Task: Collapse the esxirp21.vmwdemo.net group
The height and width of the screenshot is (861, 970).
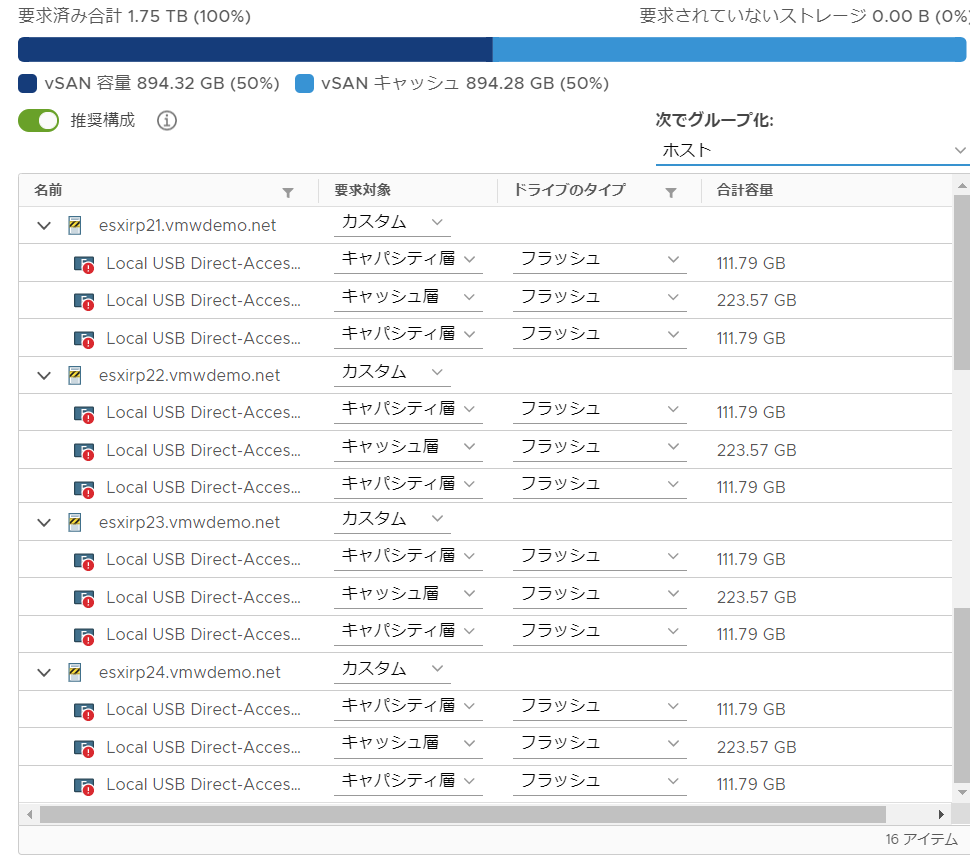Action: 43,226
